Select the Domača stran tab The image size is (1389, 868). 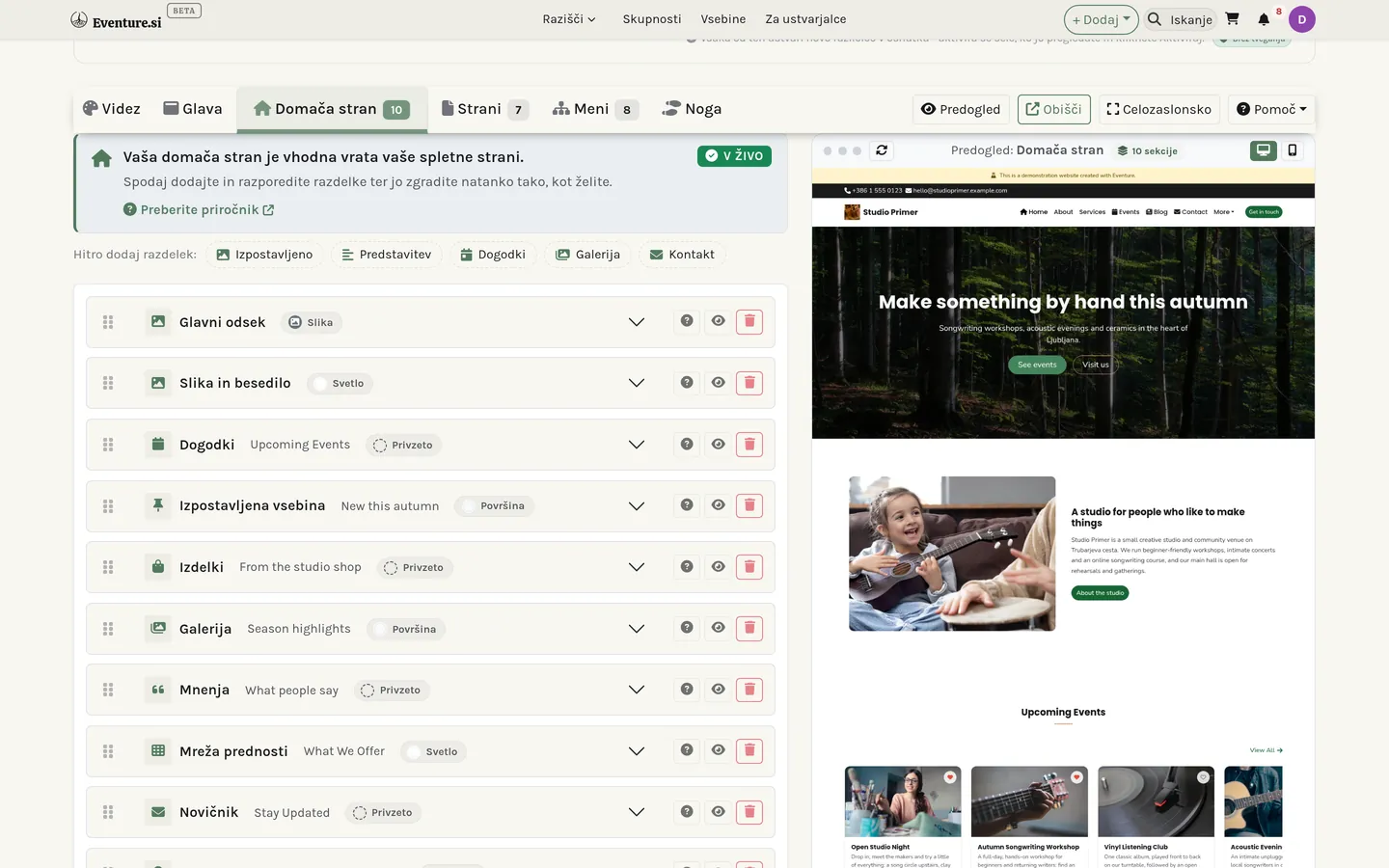coord(332,109)
